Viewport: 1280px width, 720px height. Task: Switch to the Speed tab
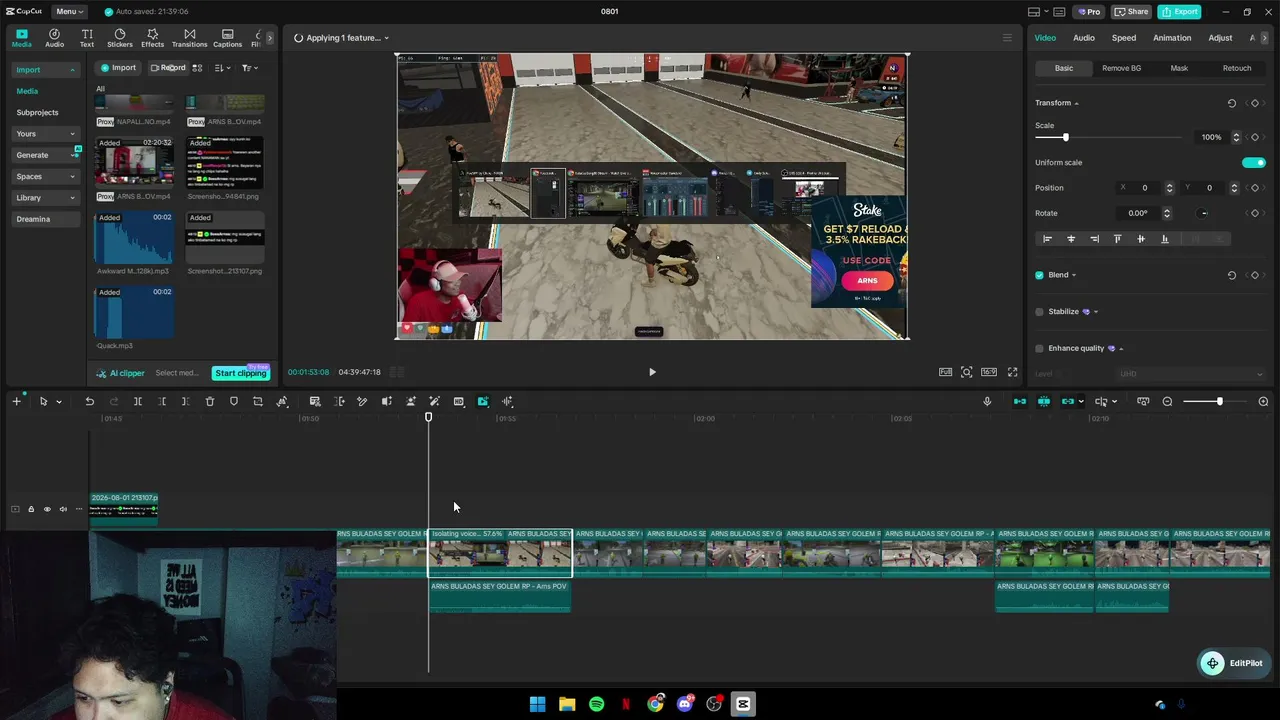point(1124,38)
